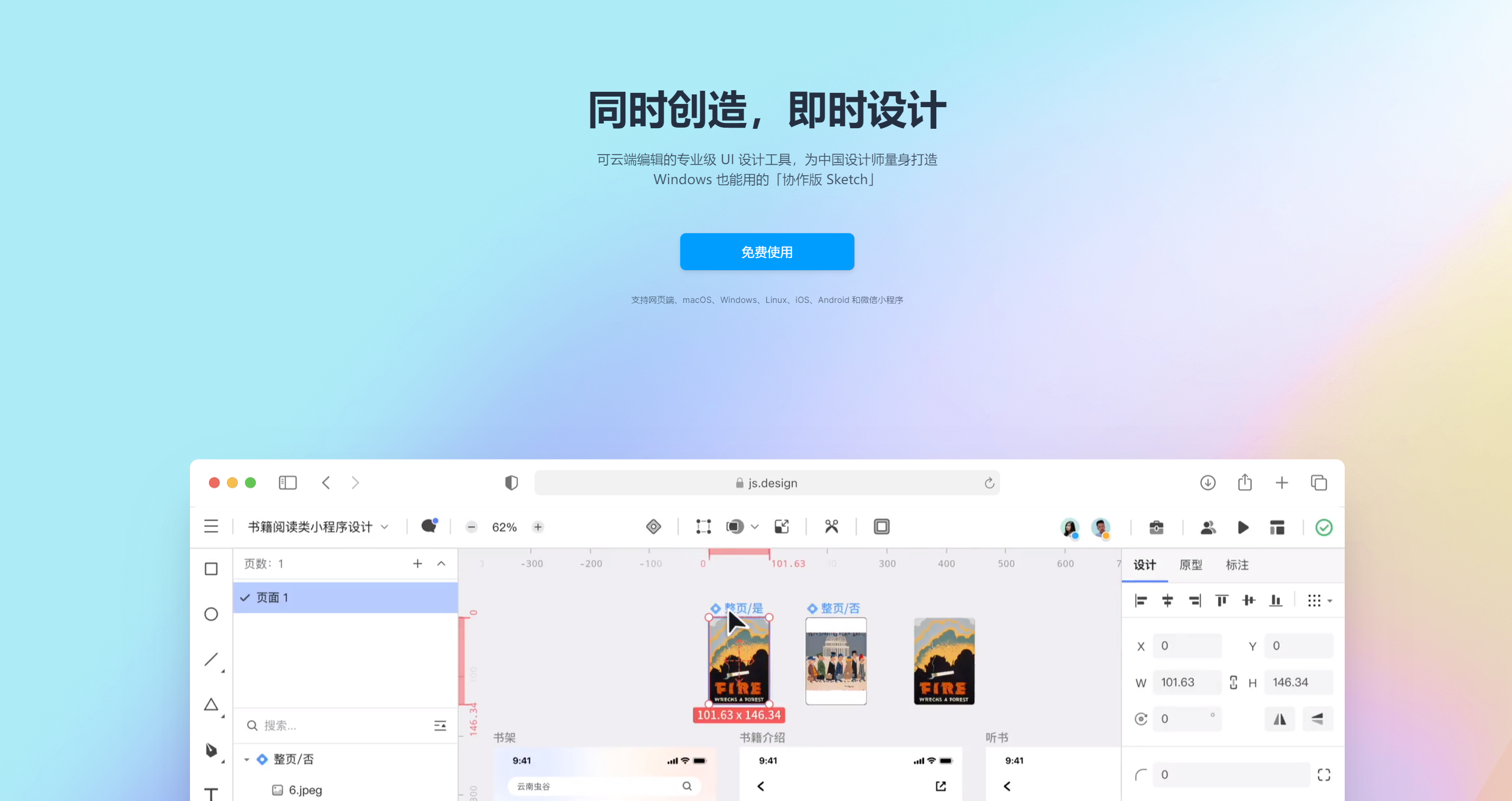Collapse the 整页/否 layer group

point(246,759)
